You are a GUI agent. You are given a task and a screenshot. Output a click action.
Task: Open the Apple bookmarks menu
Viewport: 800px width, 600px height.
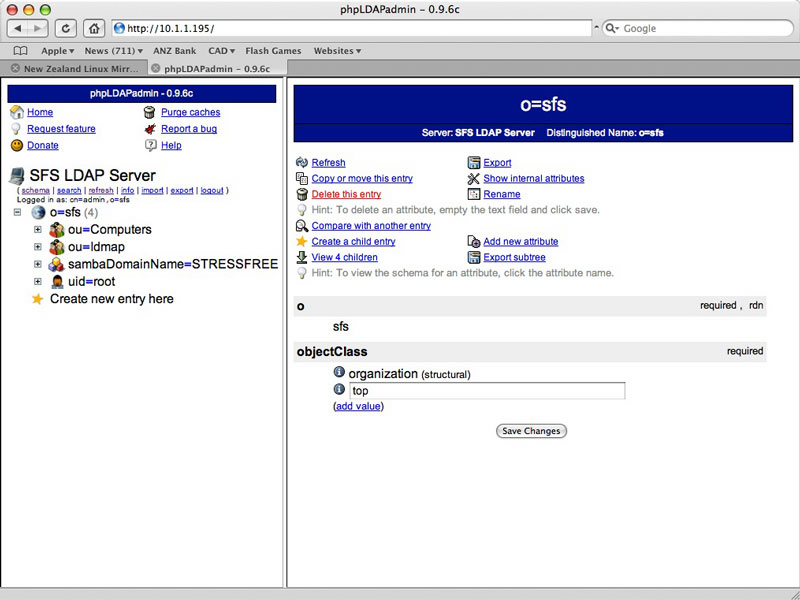click(58, 50)
